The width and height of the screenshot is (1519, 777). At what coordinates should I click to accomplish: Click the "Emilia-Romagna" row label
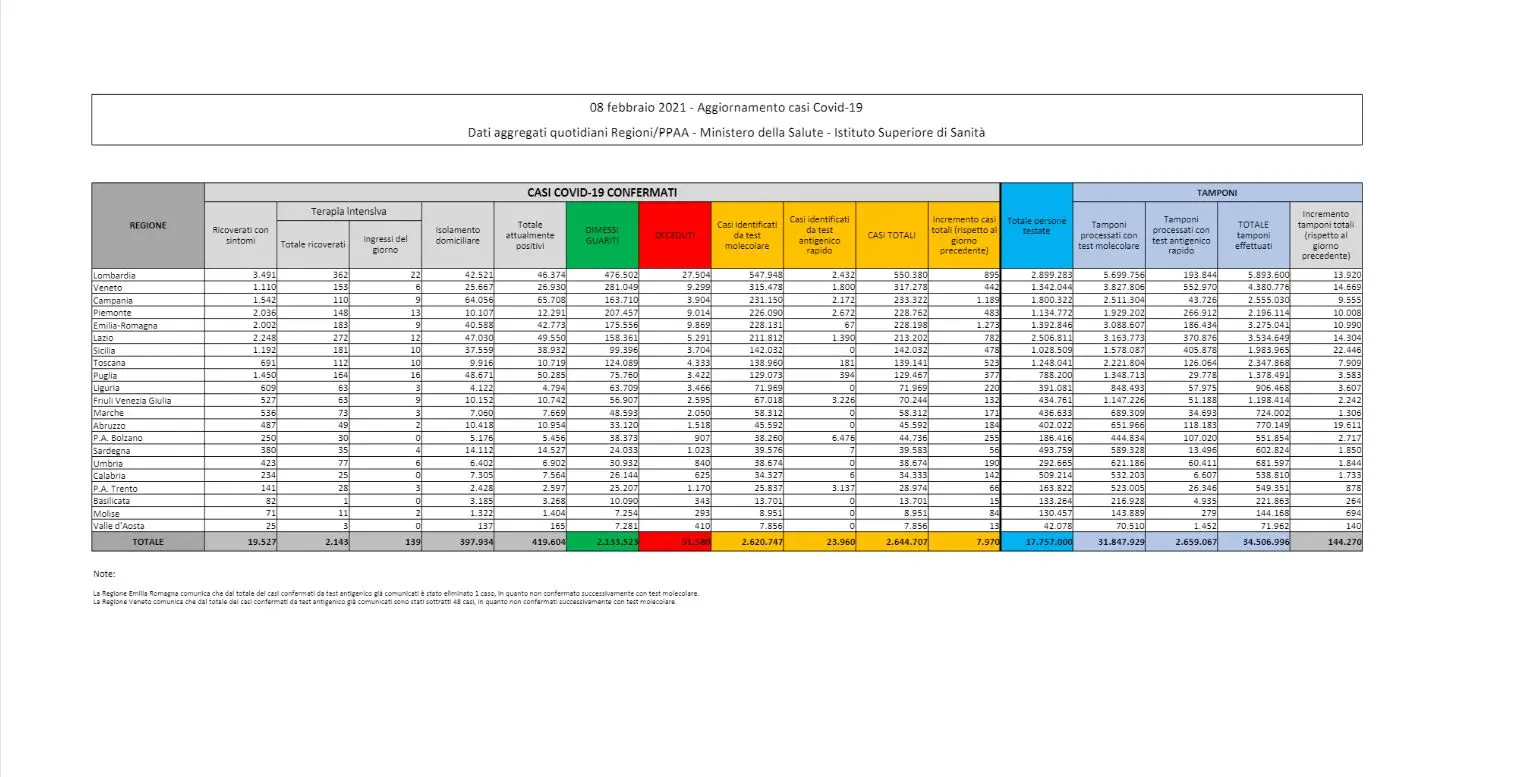click(148, 325)
